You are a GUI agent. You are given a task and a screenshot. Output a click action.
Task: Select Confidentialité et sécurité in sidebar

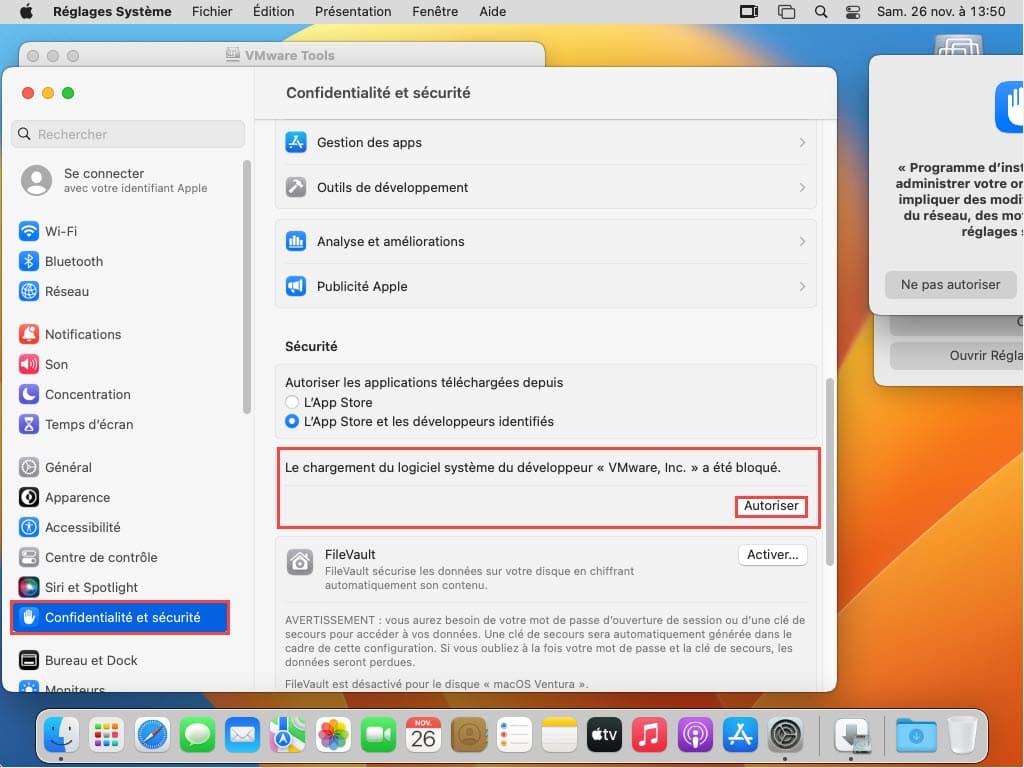[120, 617]
